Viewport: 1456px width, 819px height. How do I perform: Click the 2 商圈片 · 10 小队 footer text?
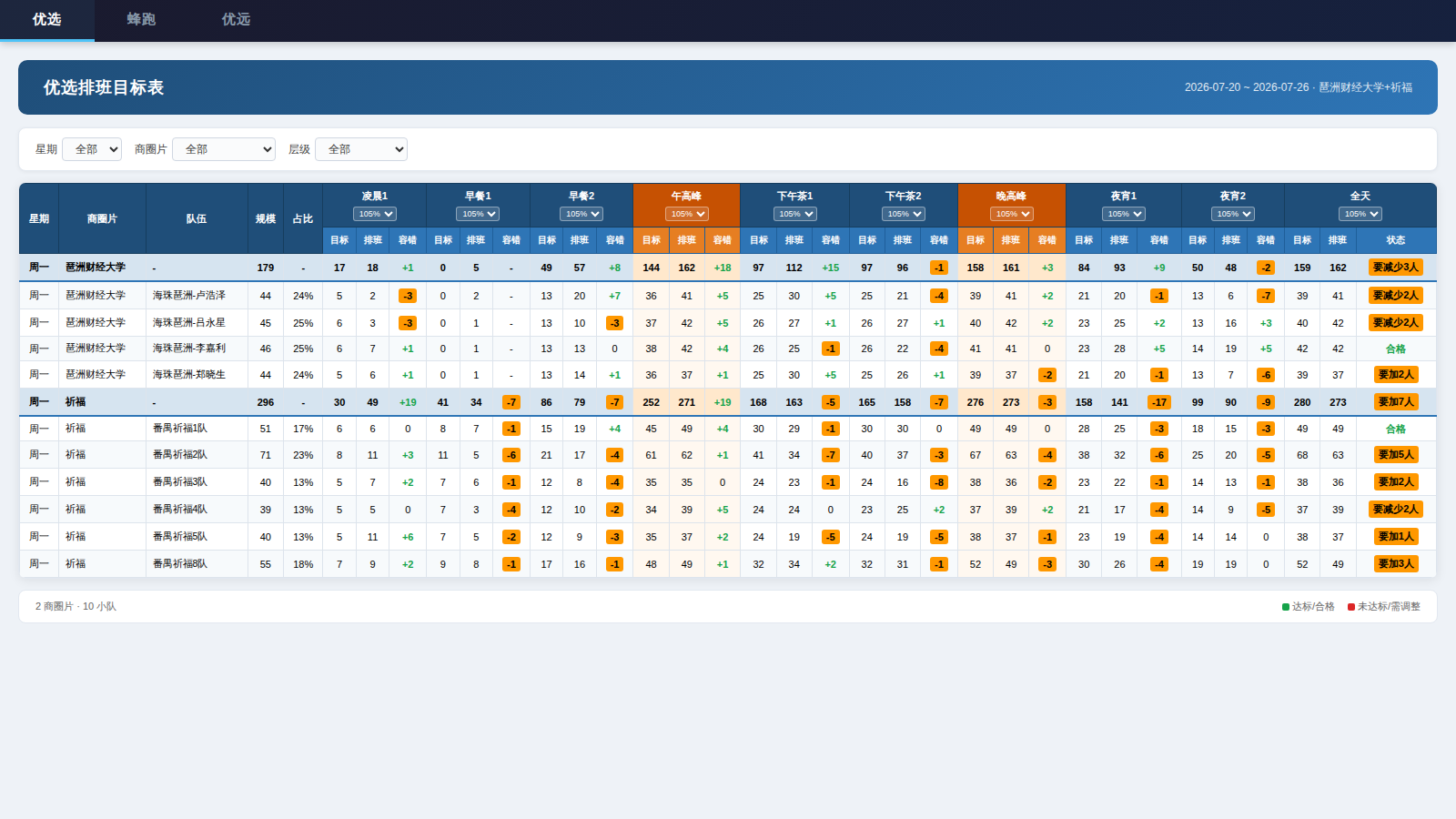(x=76, y=607)
